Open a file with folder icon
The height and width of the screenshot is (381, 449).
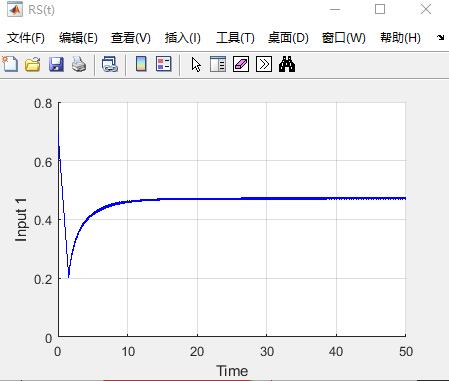(x=33, y=64)
